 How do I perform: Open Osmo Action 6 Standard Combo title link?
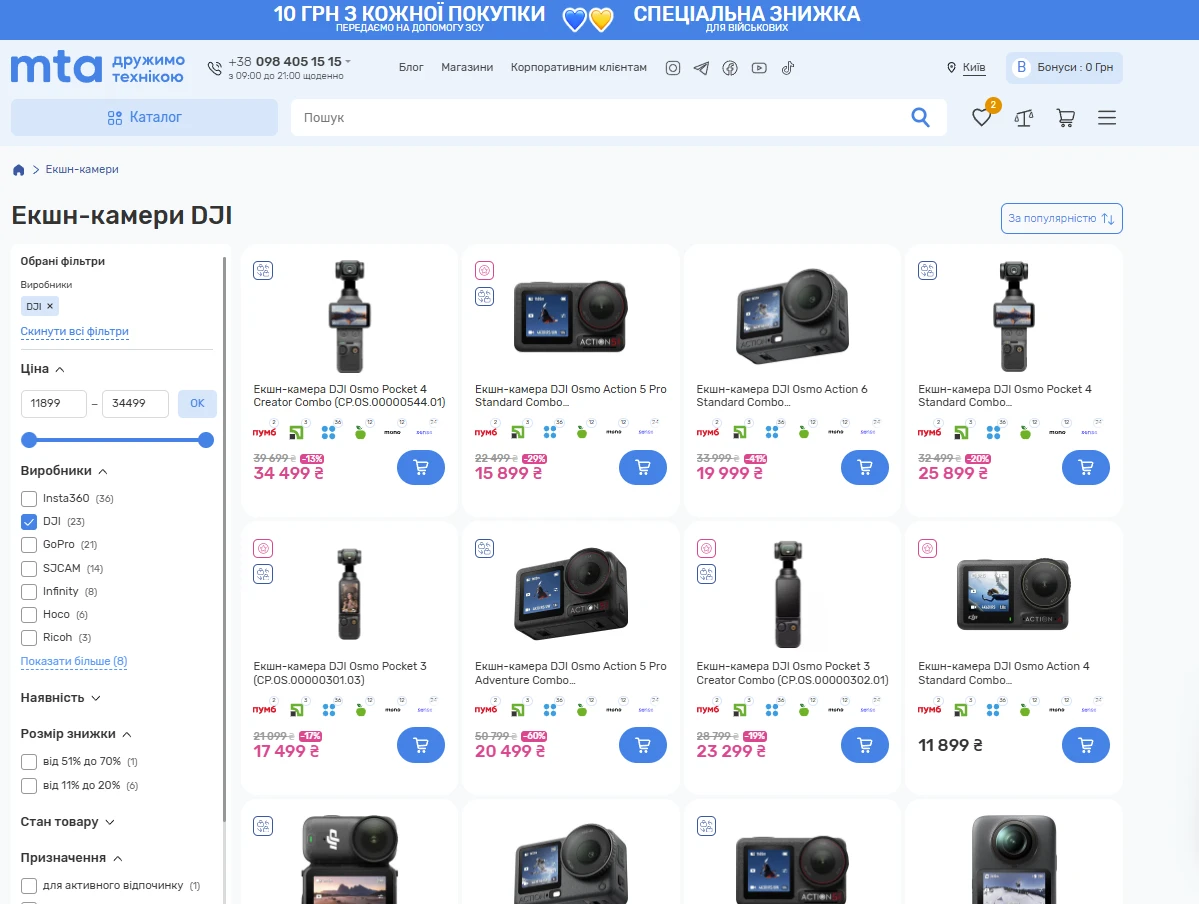(781, 395)
